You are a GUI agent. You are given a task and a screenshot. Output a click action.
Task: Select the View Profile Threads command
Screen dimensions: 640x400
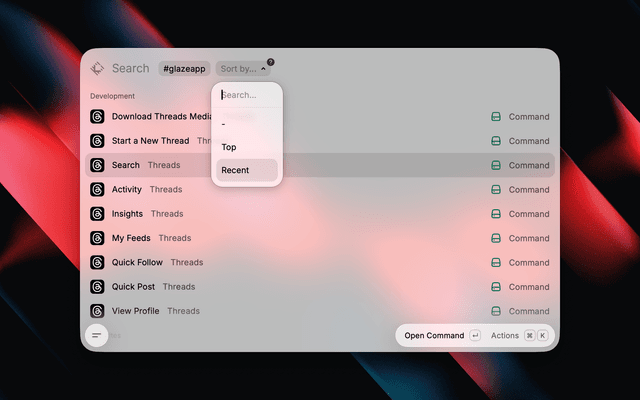[320, 311]
